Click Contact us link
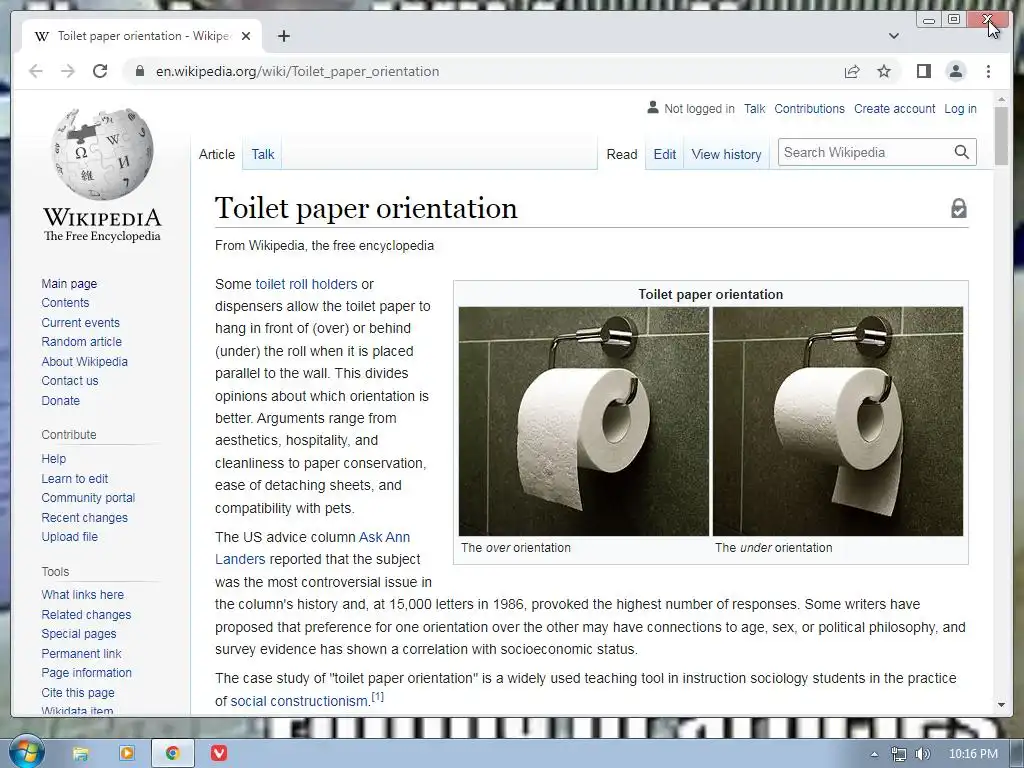 pyautogui.click(x=70, y=380)
